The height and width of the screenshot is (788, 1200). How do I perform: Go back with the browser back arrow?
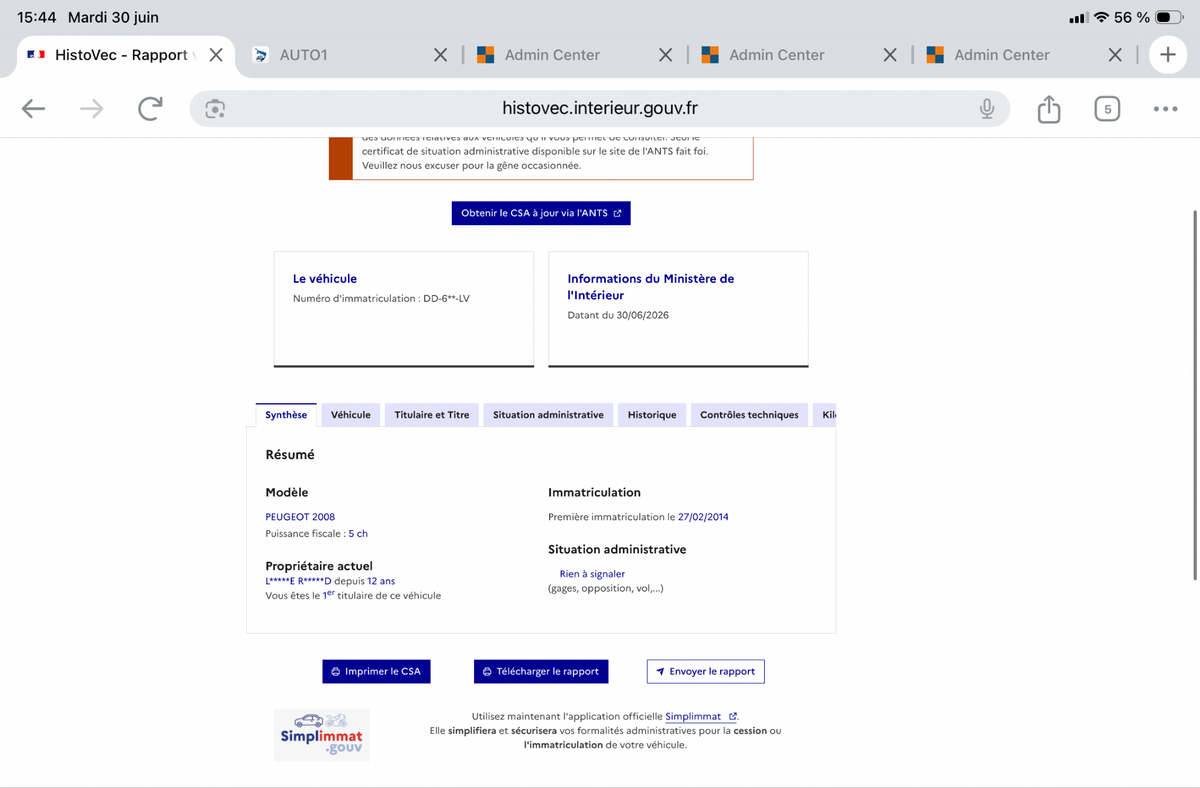point(34,109)
